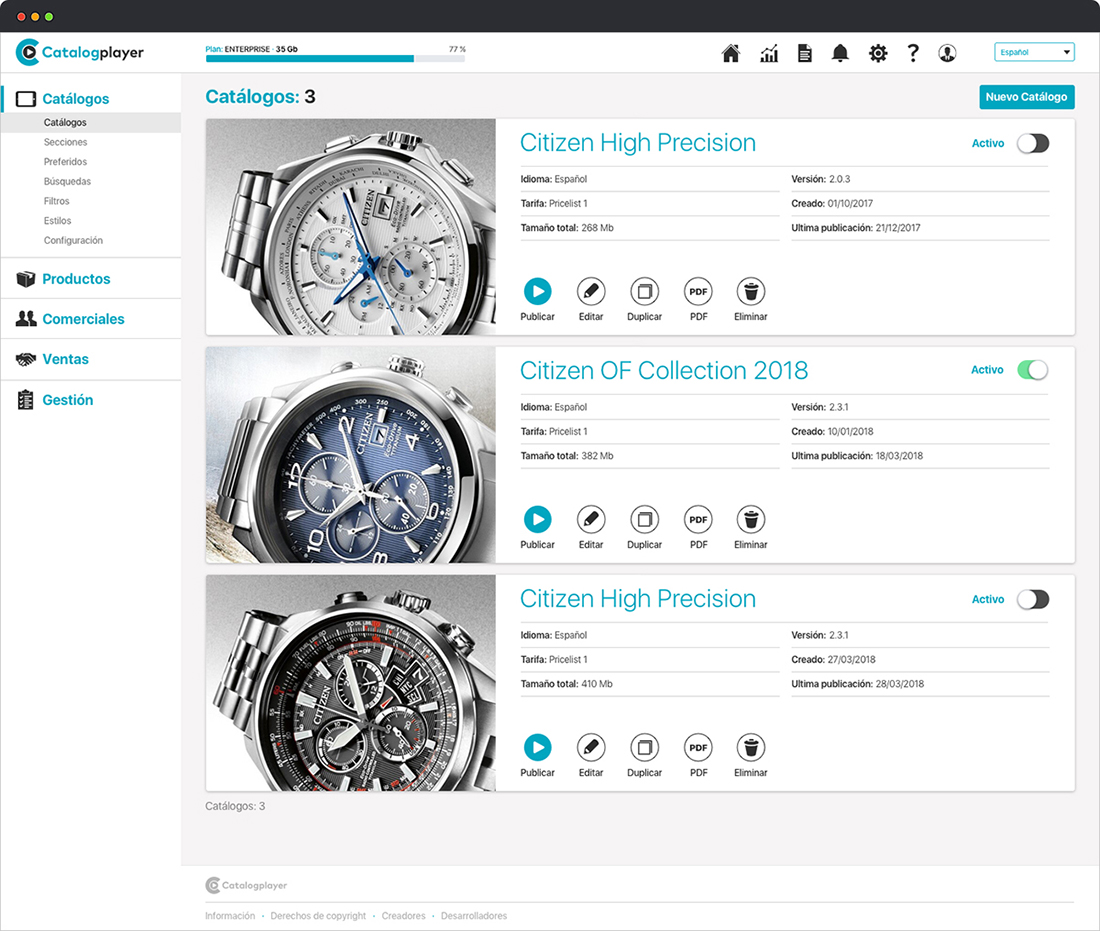The width and height of the screenshot is (1100, 931).
Task: Edit the catalog created 27/03/2018
Action: (x=591, y=747)
